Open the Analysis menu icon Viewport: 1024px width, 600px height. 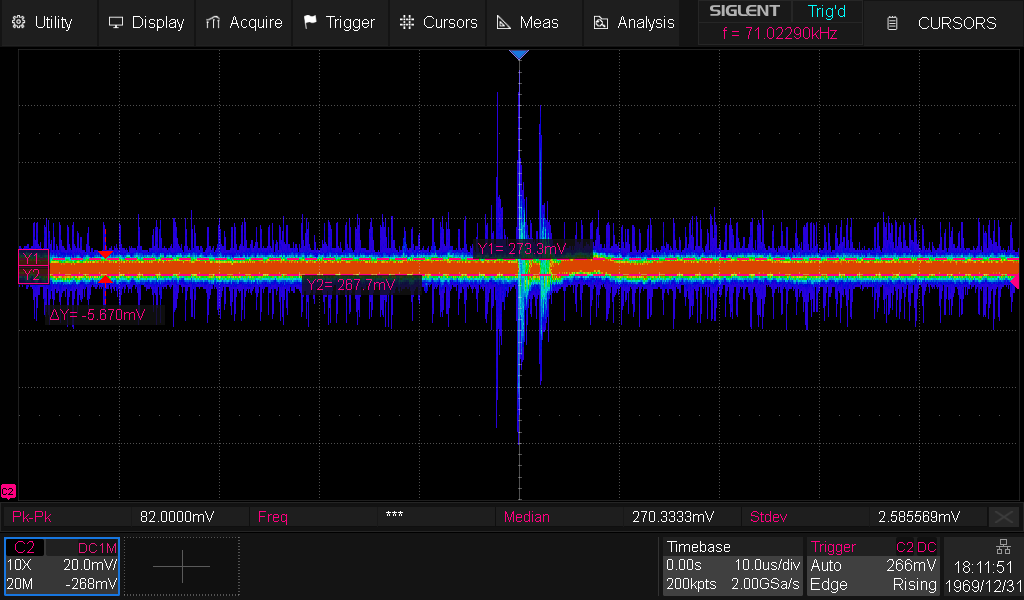[600, 22]
